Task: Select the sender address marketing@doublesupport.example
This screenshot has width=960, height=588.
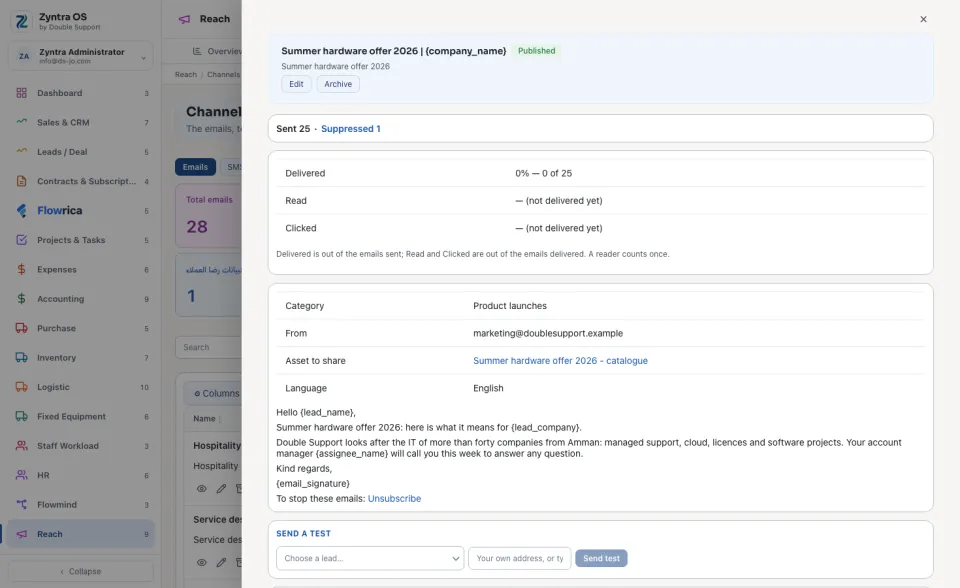Action: coord(548,333)
